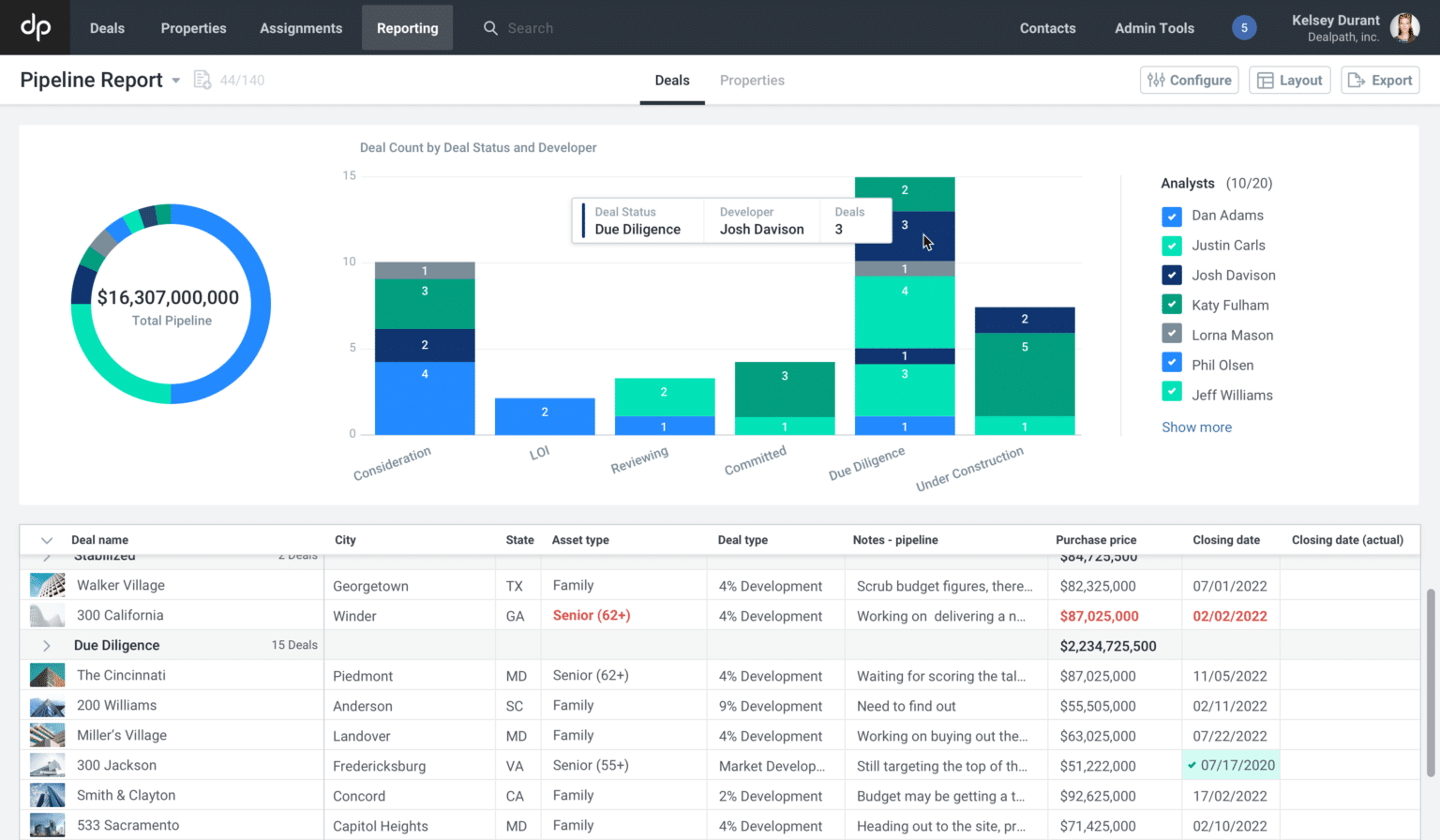
Task: Click the Layout table icon
Action: point(1265,81)
